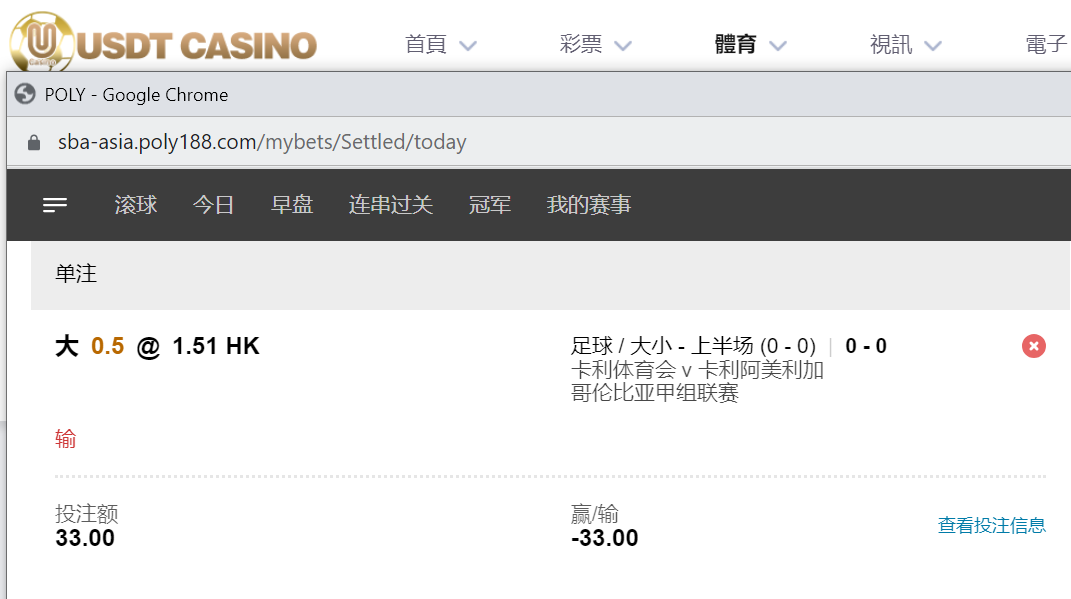Image resolution: width=1071 pixels, height=599 pixels.
Task: Expand the 視訊 dropdown chevron
Action: (x=933, y=46)
